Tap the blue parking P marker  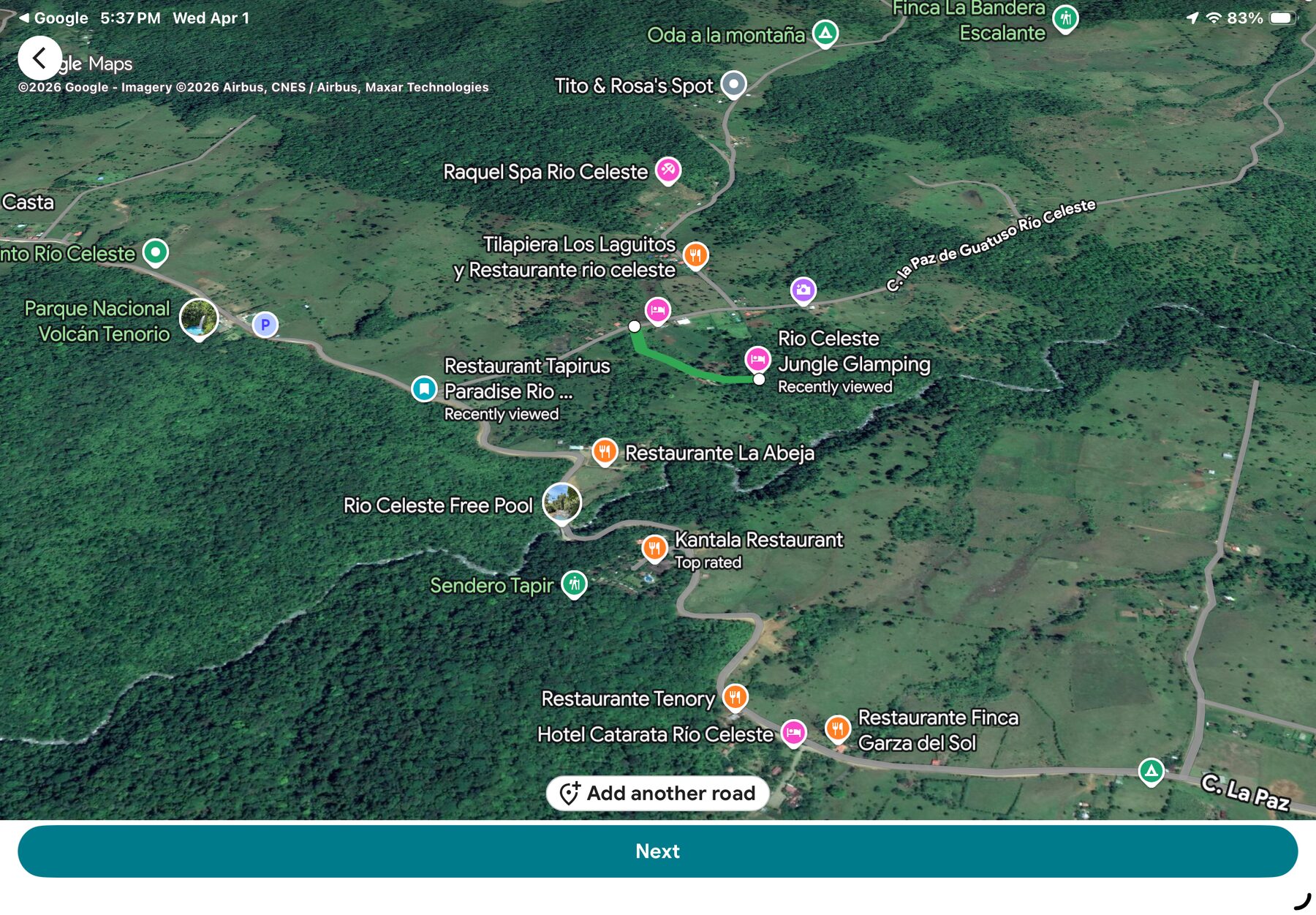point(265,324)
